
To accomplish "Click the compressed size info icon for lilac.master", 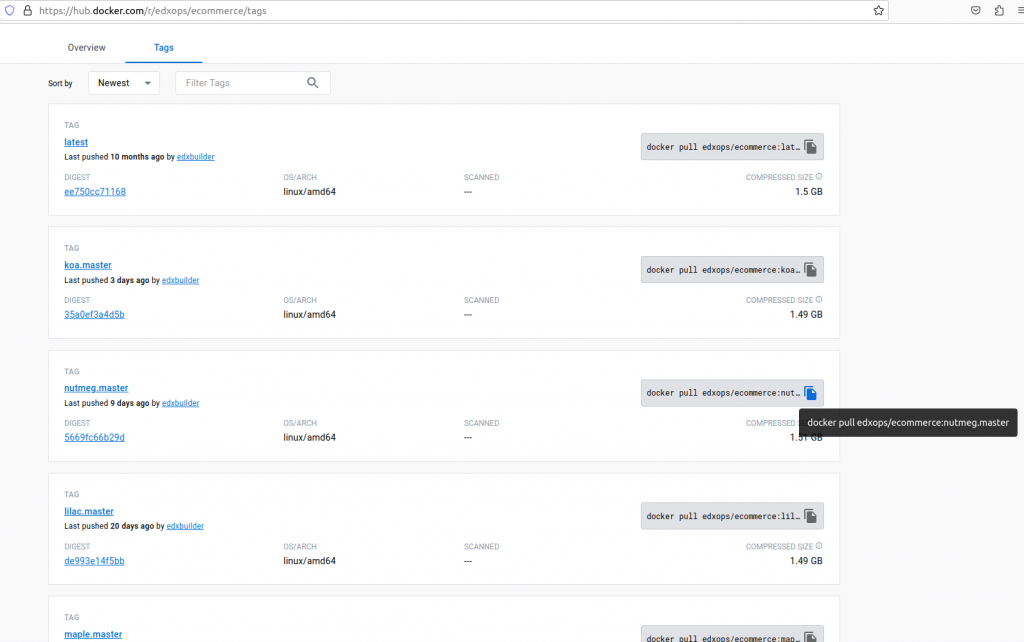I will 819,546.
